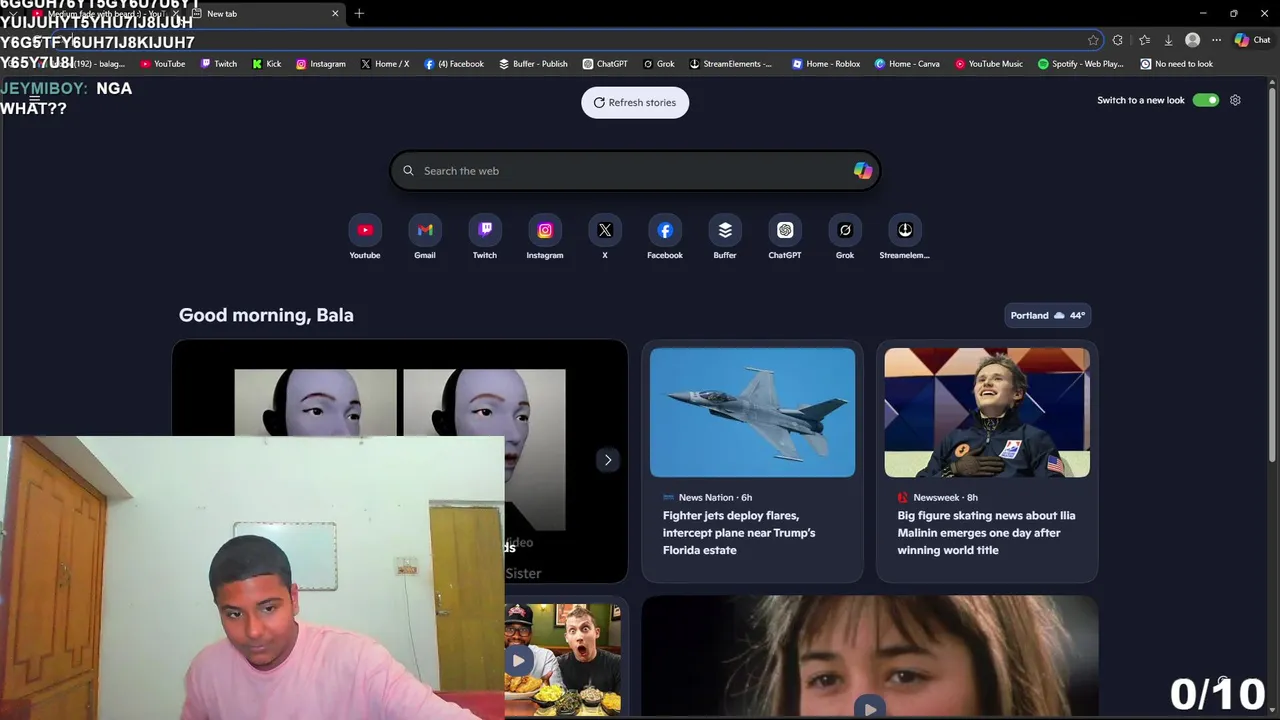Open Fighter jets deploy flares headline

pos(738,533)
